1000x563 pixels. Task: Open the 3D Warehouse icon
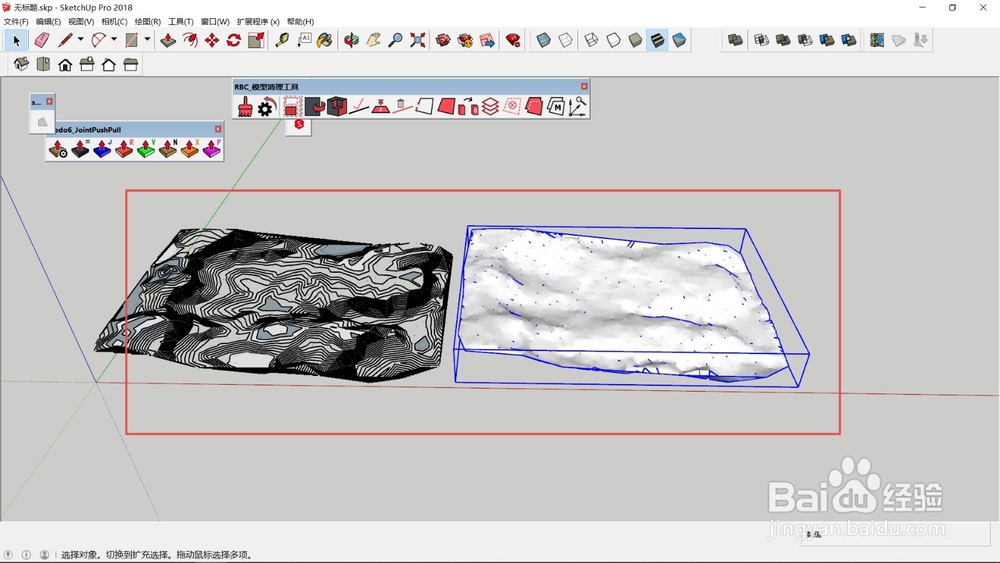[x=443, y=41]
